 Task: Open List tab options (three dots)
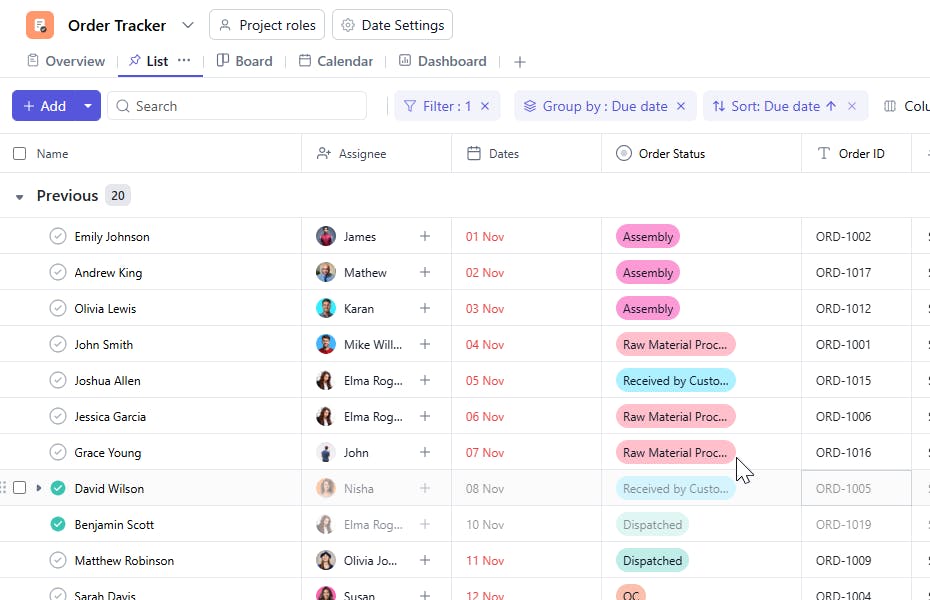[x=184, y=61]
